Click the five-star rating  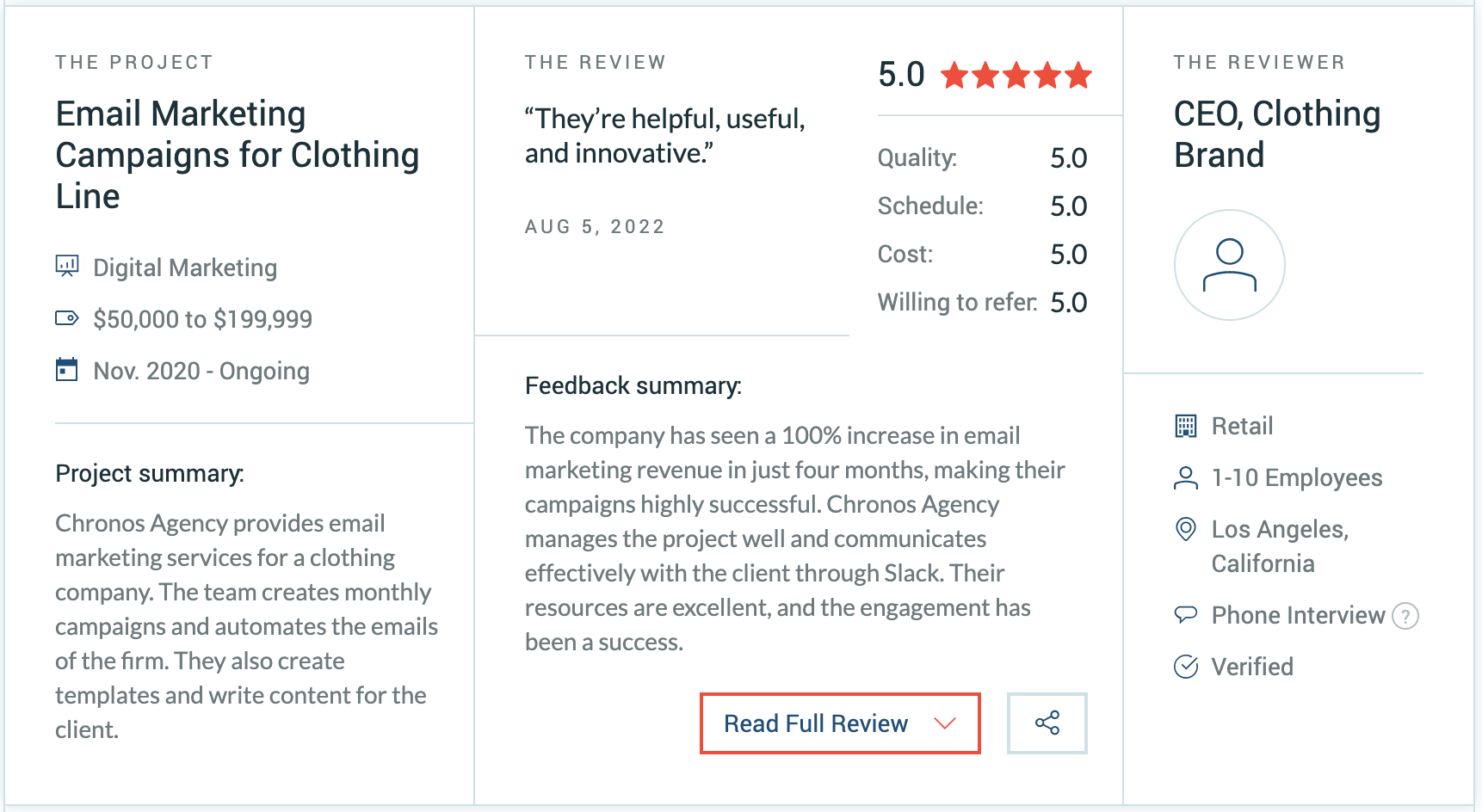point(1016,76)
